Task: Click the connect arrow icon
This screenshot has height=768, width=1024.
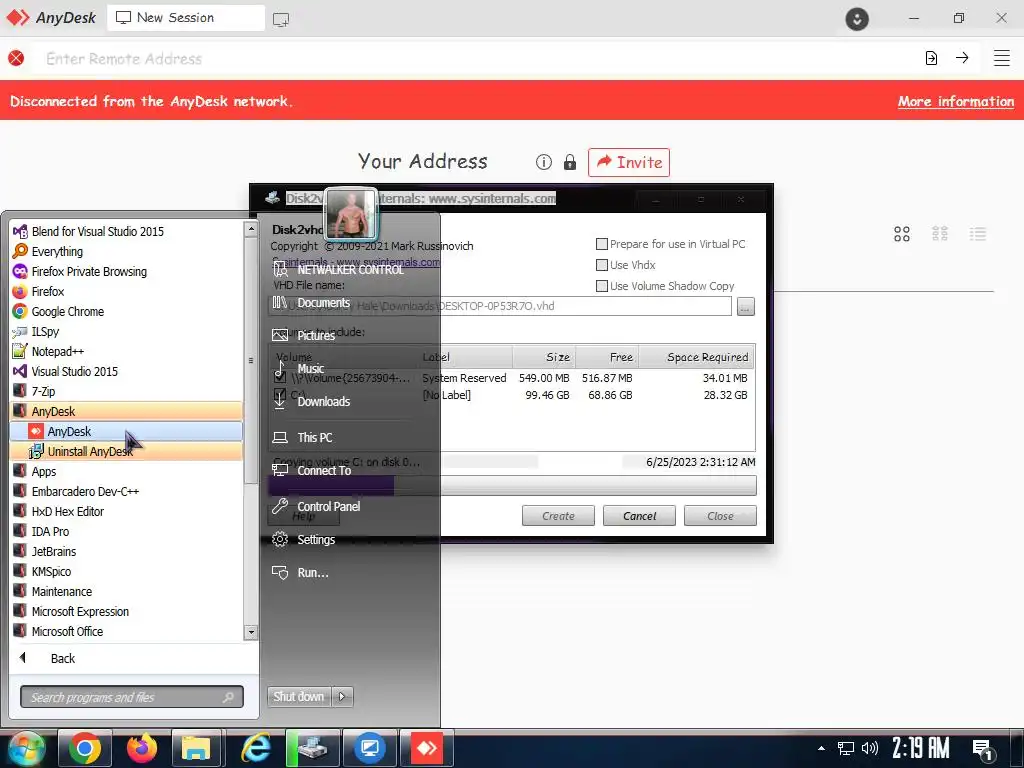Action: (962, 57)
